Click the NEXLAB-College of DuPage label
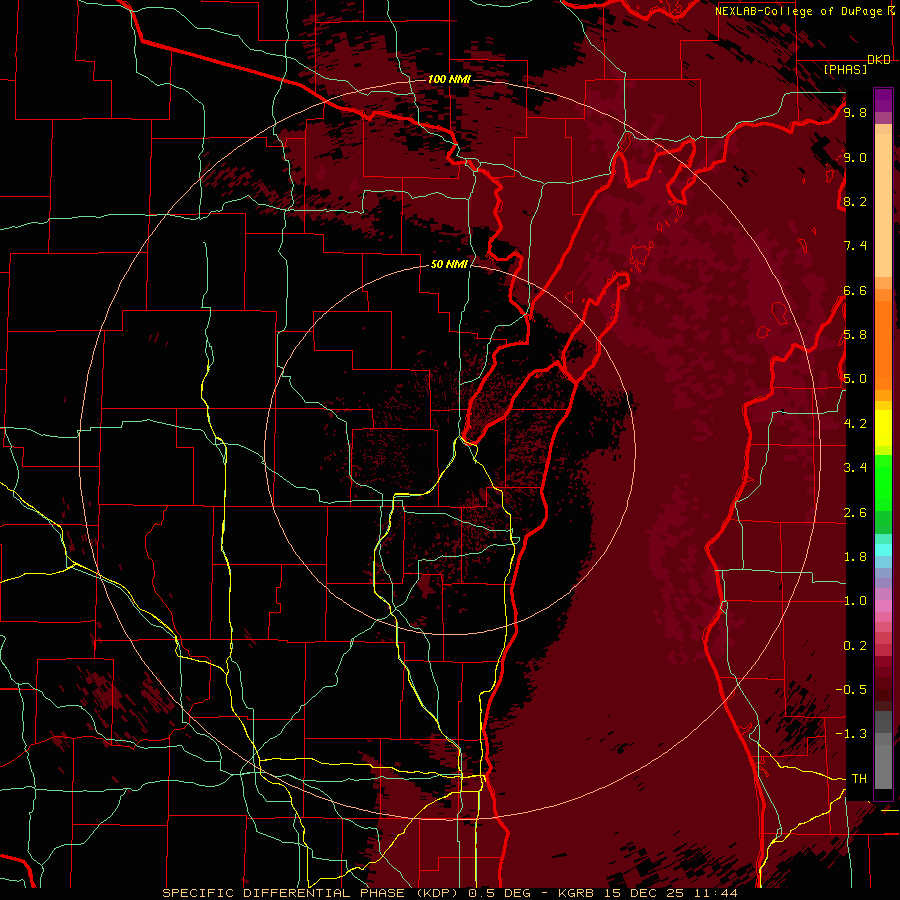 [x=800, y=11]
